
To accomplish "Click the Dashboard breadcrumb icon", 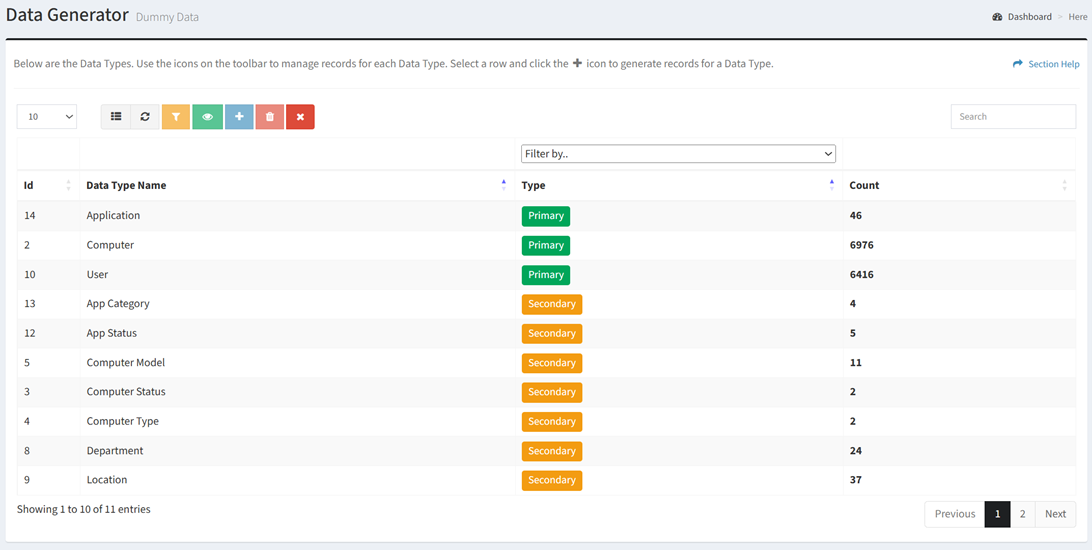I will pyautogui.click(x=997, y=17).
